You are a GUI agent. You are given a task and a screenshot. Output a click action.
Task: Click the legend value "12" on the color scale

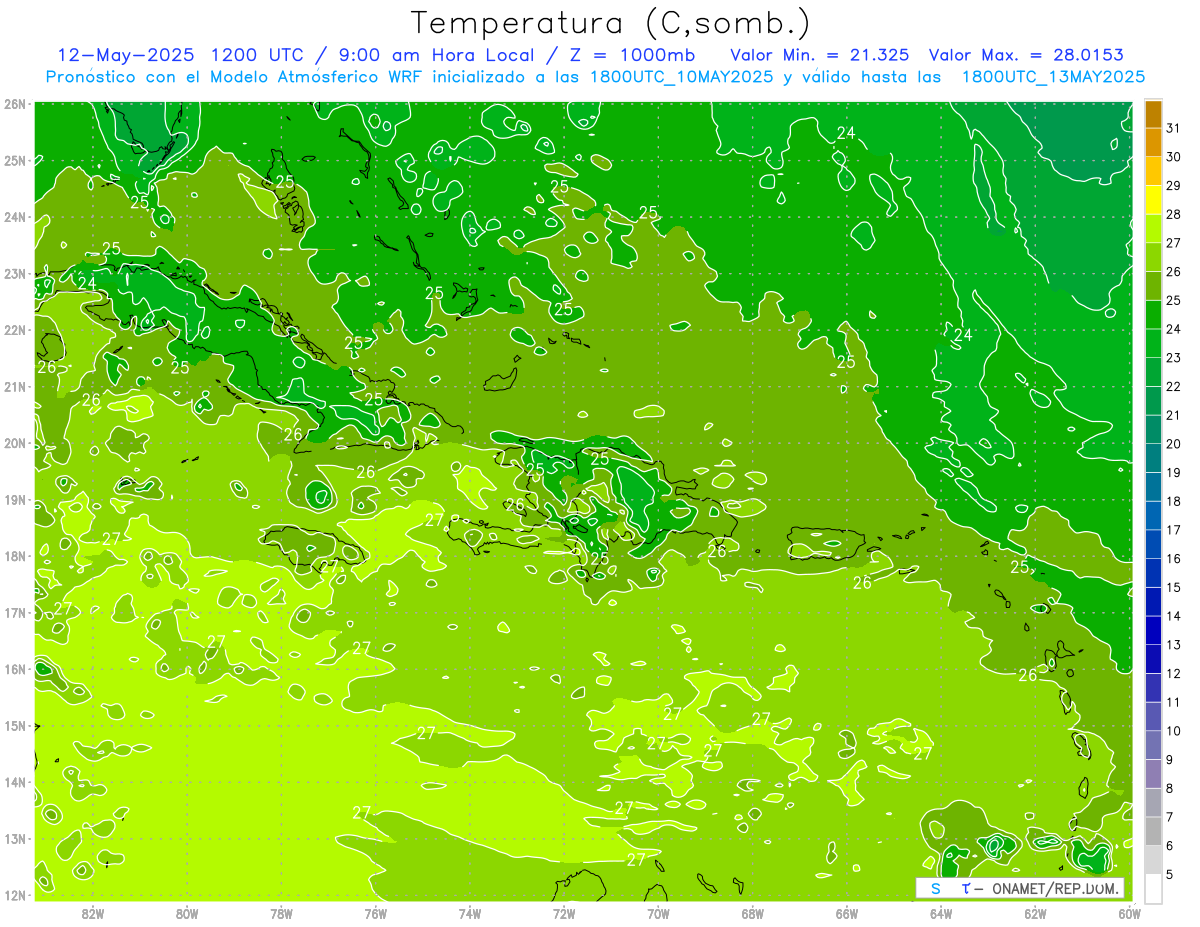point(1173,673)
